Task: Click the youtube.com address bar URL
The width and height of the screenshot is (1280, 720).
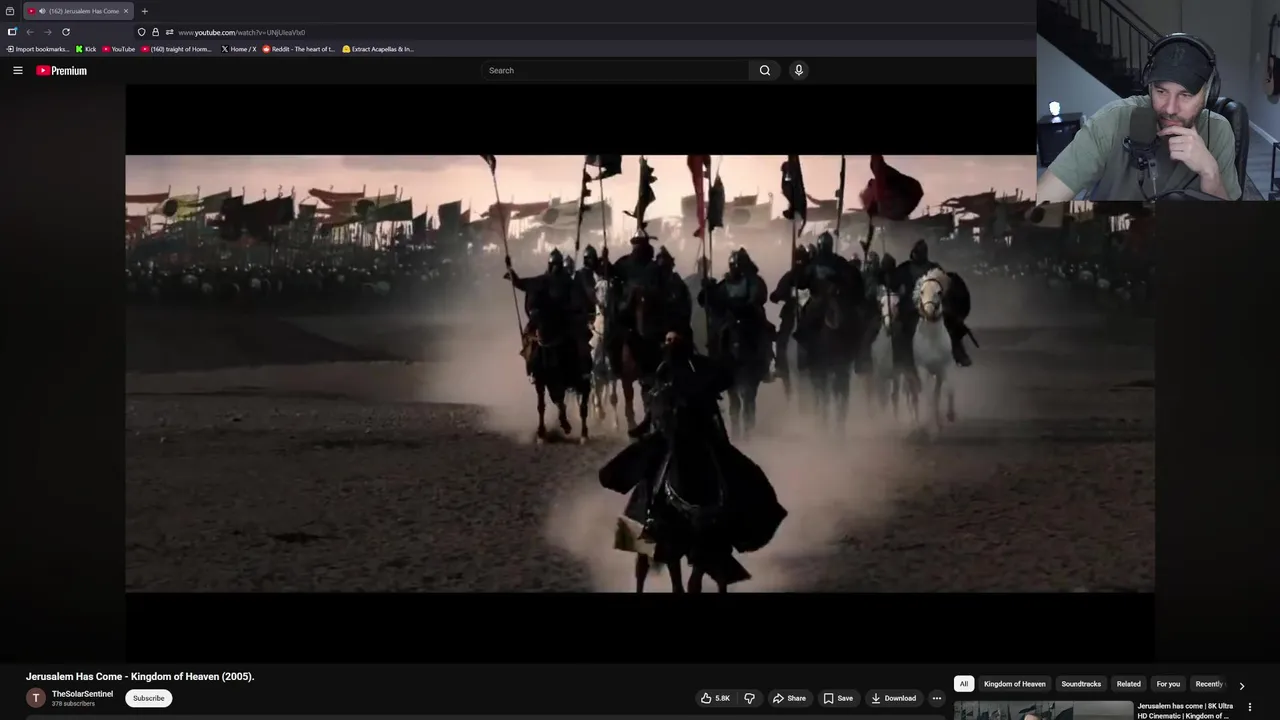Action: click(242, 32)
